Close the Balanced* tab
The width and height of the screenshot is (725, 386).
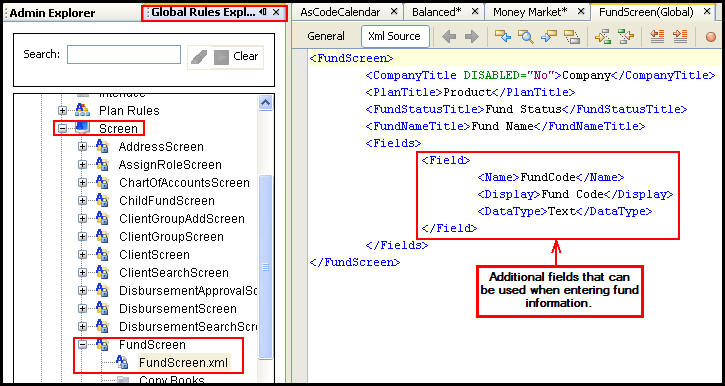475,12
